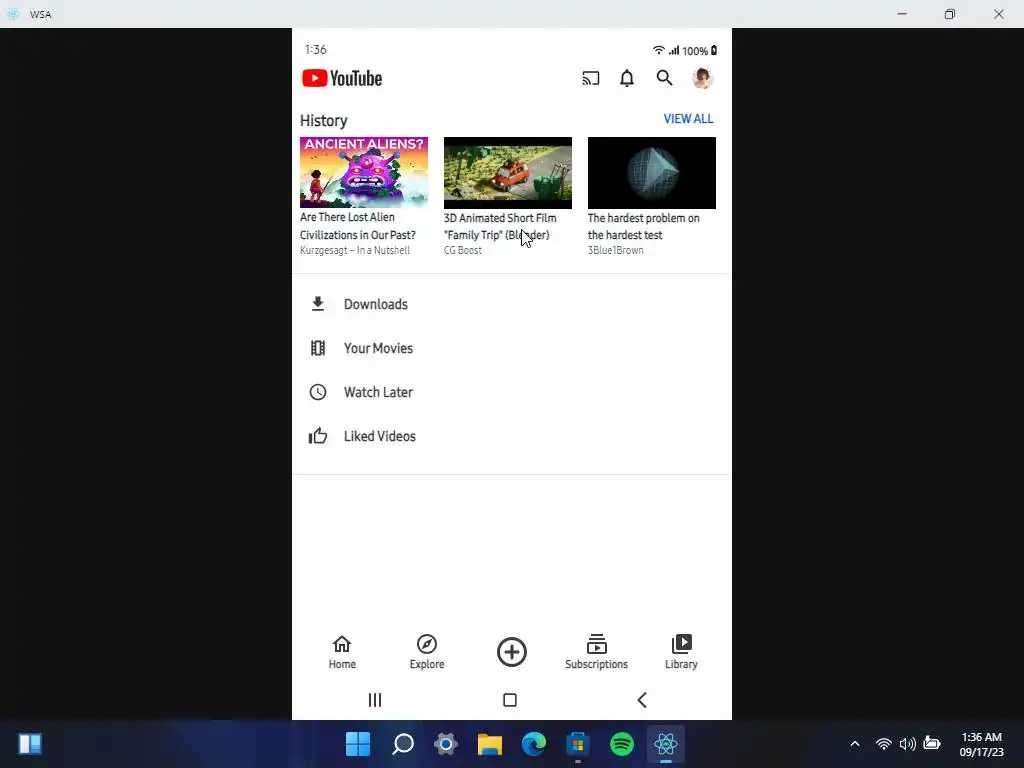Open File Explorer from taskbar
This screenshot has width=1024, height=768.
(490, 744)
